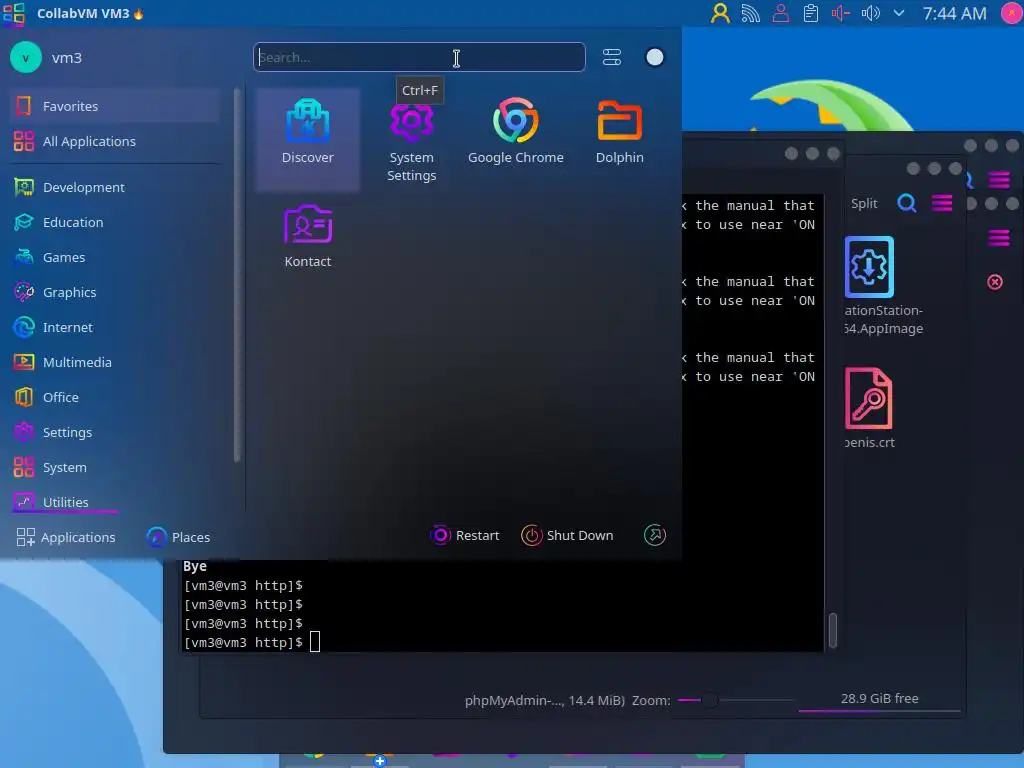1024x768 pixels.
Task: Open the network feed icon in system tray
Action: pos(750,13)
